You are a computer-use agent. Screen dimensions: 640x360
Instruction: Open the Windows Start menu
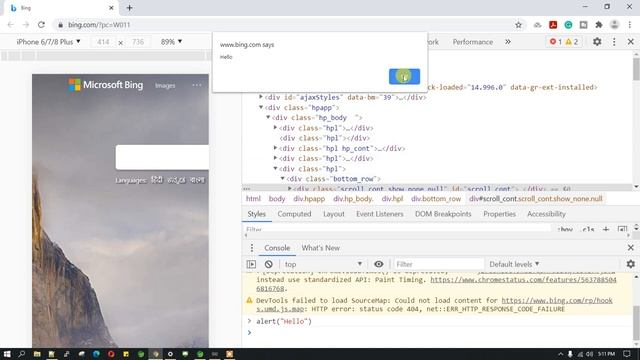tap(7, 354)
